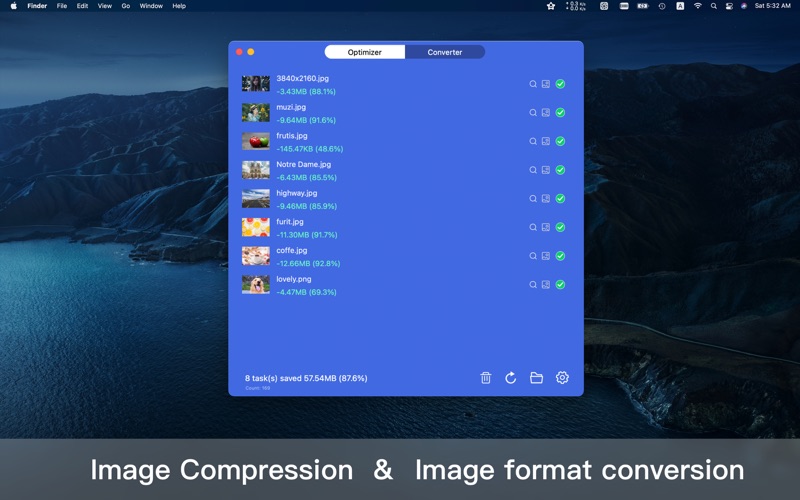Select the Optimizer tab

point(365,52)
